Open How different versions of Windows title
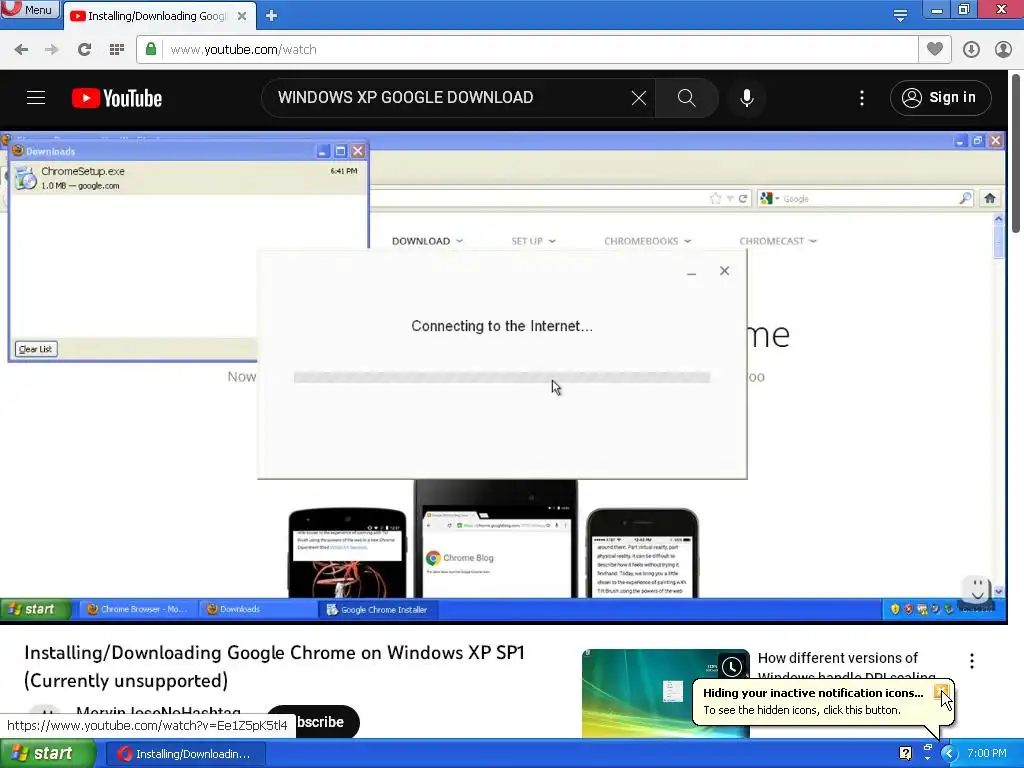 (846, 667)
